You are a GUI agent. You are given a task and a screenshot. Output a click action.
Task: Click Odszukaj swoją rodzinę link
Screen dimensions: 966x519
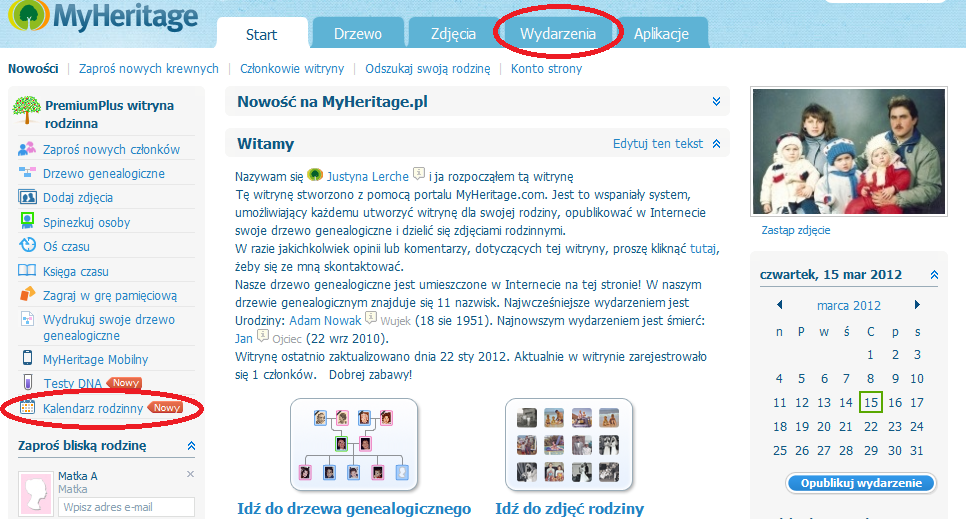click(x=428, y=68)
